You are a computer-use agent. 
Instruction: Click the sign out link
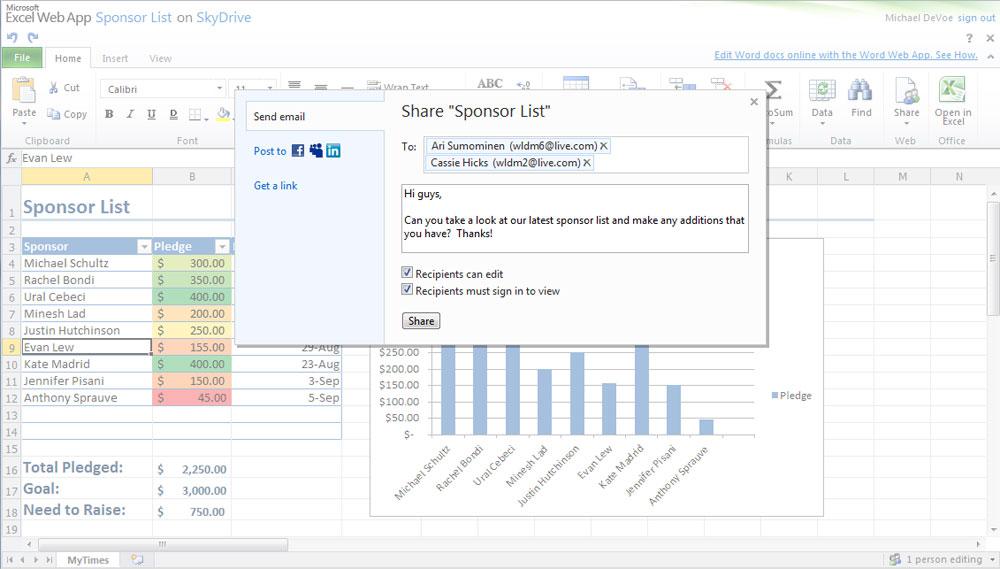pos(976,18)
